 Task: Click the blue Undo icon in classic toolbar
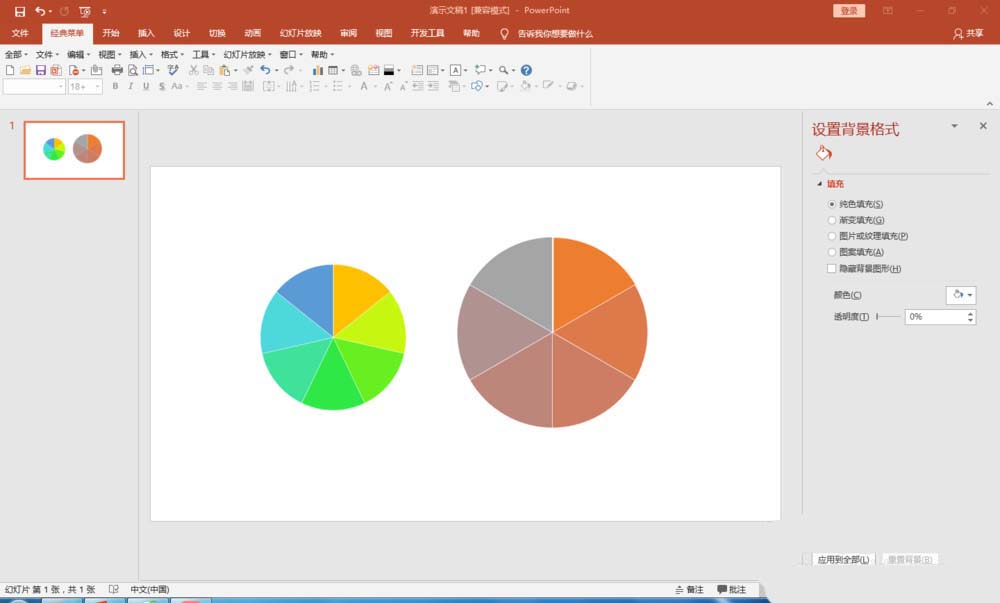[x=265, y=70]
